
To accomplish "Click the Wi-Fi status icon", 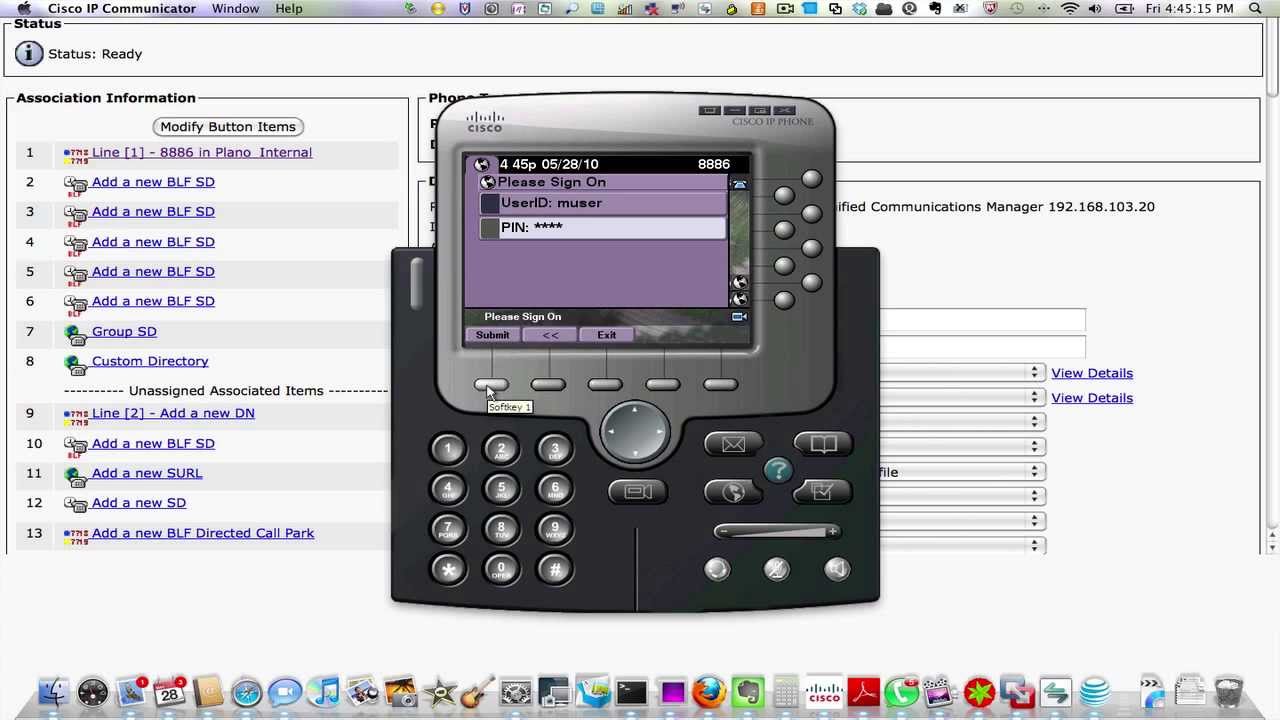I will coord(1070,9).
